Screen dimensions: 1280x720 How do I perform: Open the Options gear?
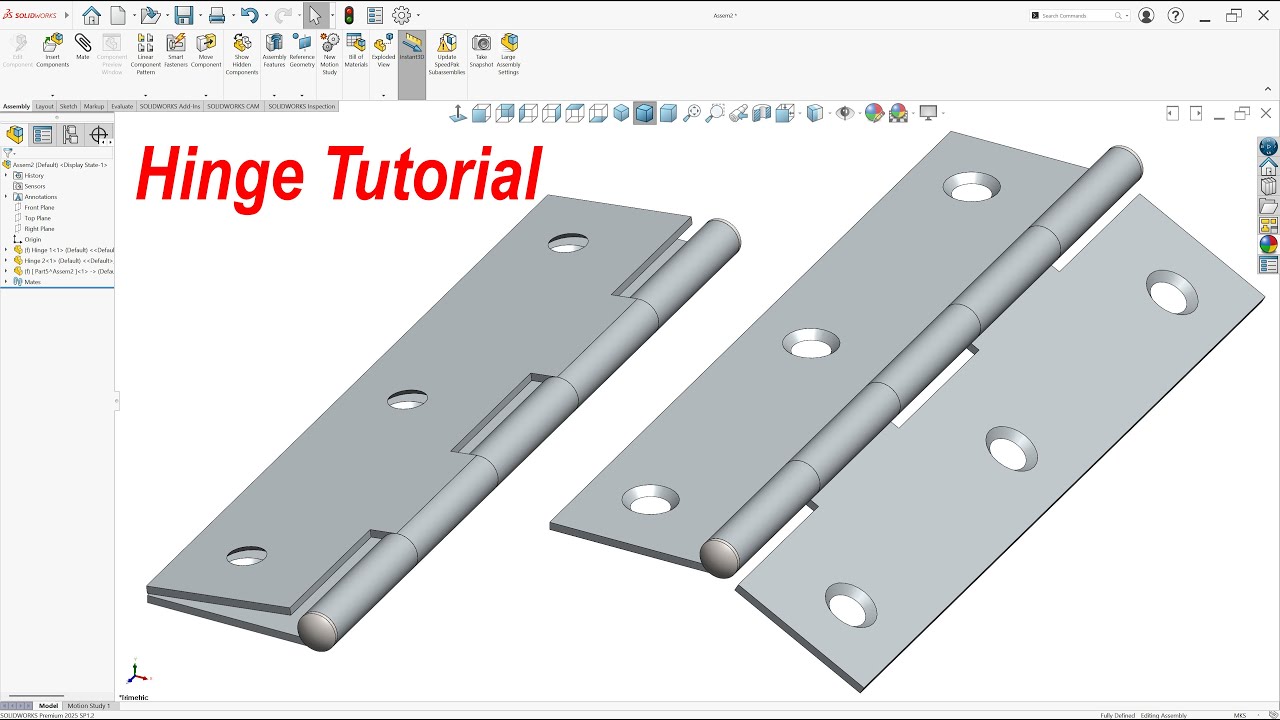click(401, 15)
